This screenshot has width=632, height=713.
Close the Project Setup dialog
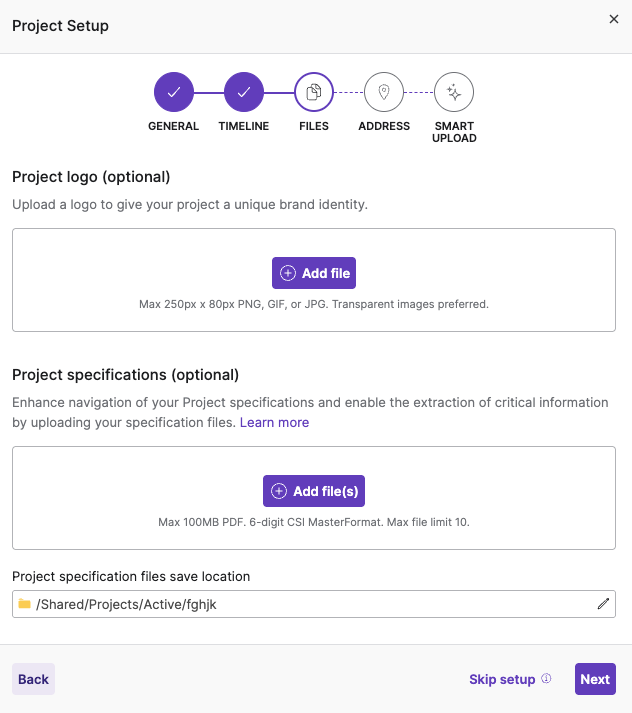(x=614, y=19)
